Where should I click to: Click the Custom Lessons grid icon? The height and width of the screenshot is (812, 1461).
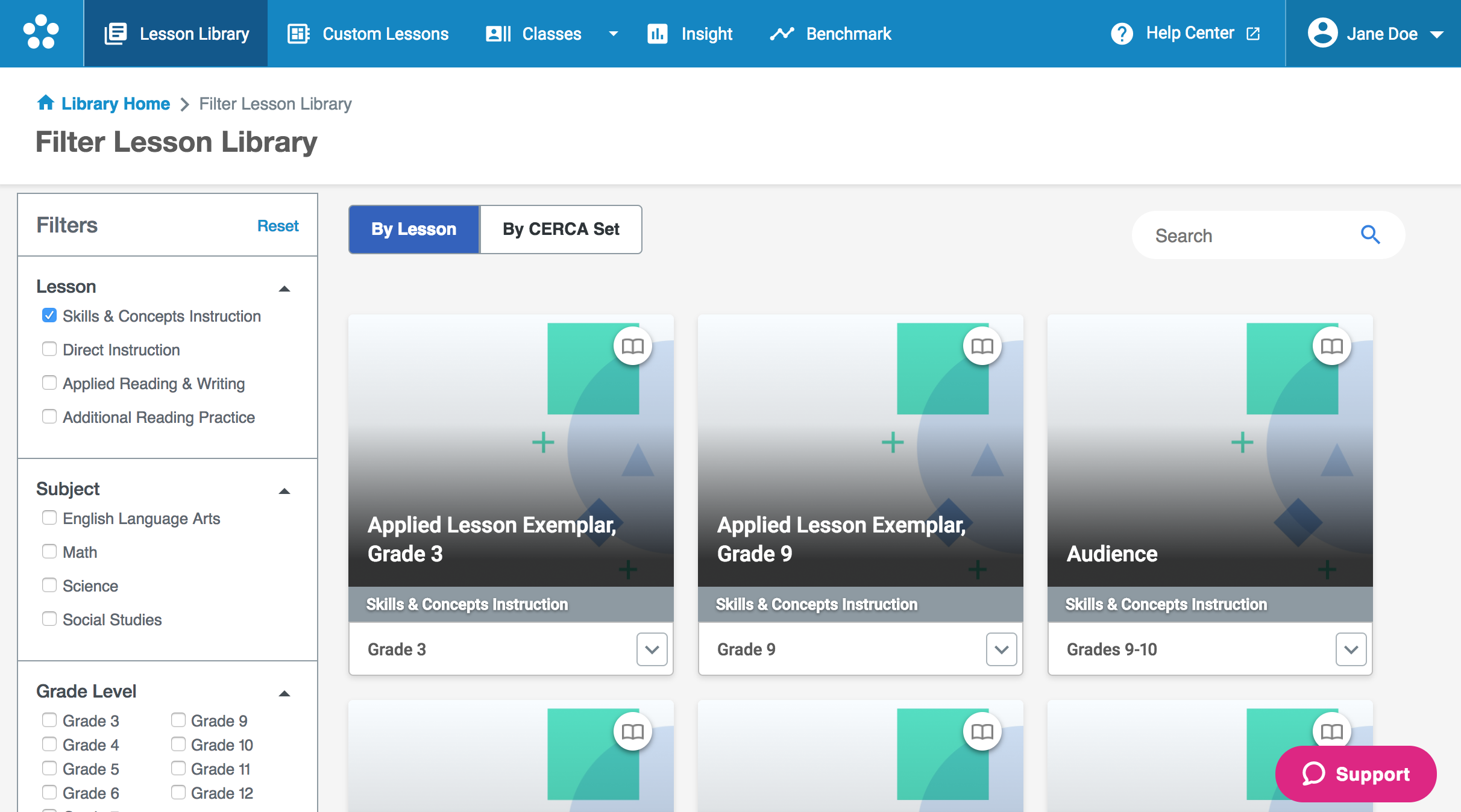(x=298, y=34)
